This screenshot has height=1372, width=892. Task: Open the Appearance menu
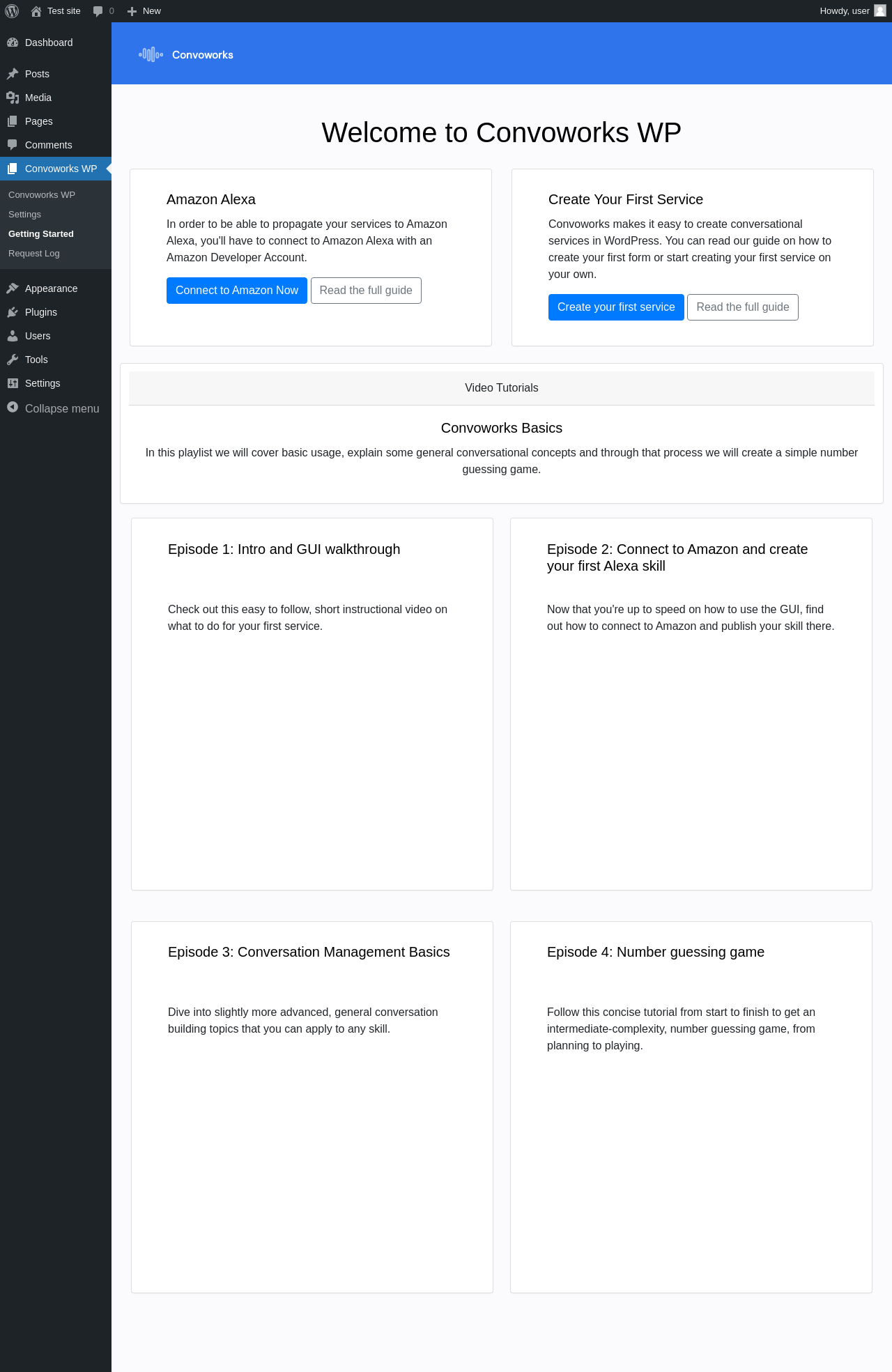tap(56, 288)
